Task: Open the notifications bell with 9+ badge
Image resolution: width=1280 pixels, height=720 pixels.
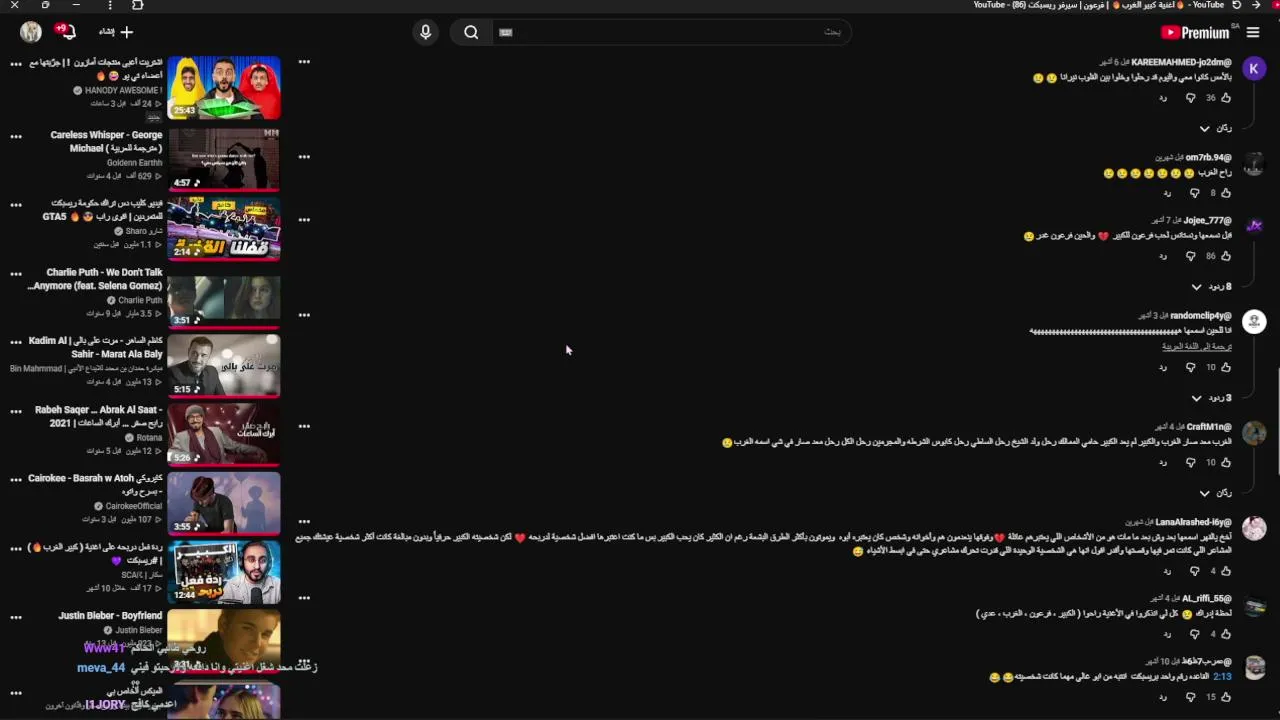Action: click(x=67, y=32)
